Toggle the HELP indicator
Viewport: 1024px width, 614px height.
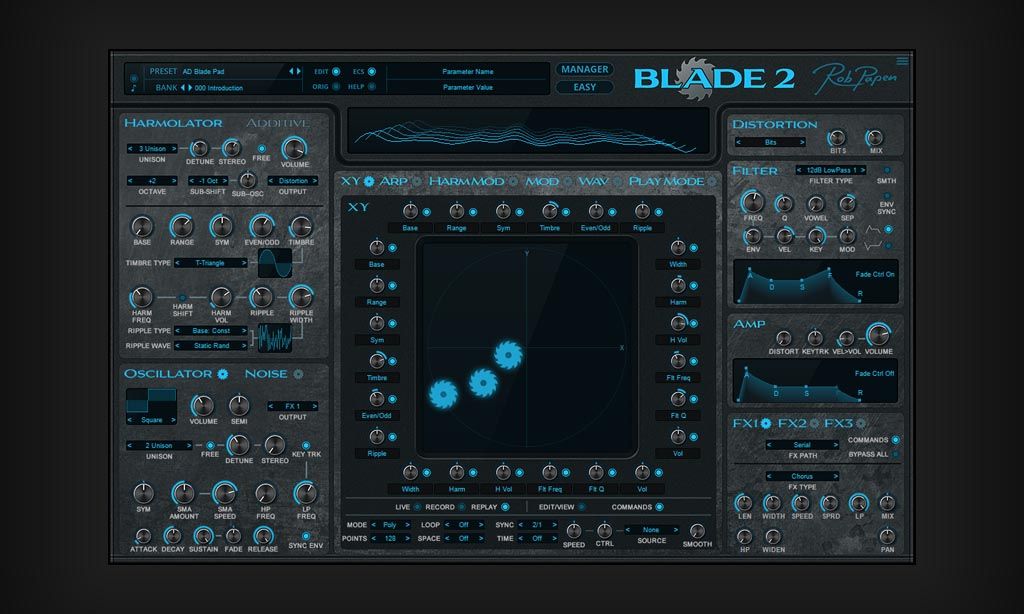(372, 86)
